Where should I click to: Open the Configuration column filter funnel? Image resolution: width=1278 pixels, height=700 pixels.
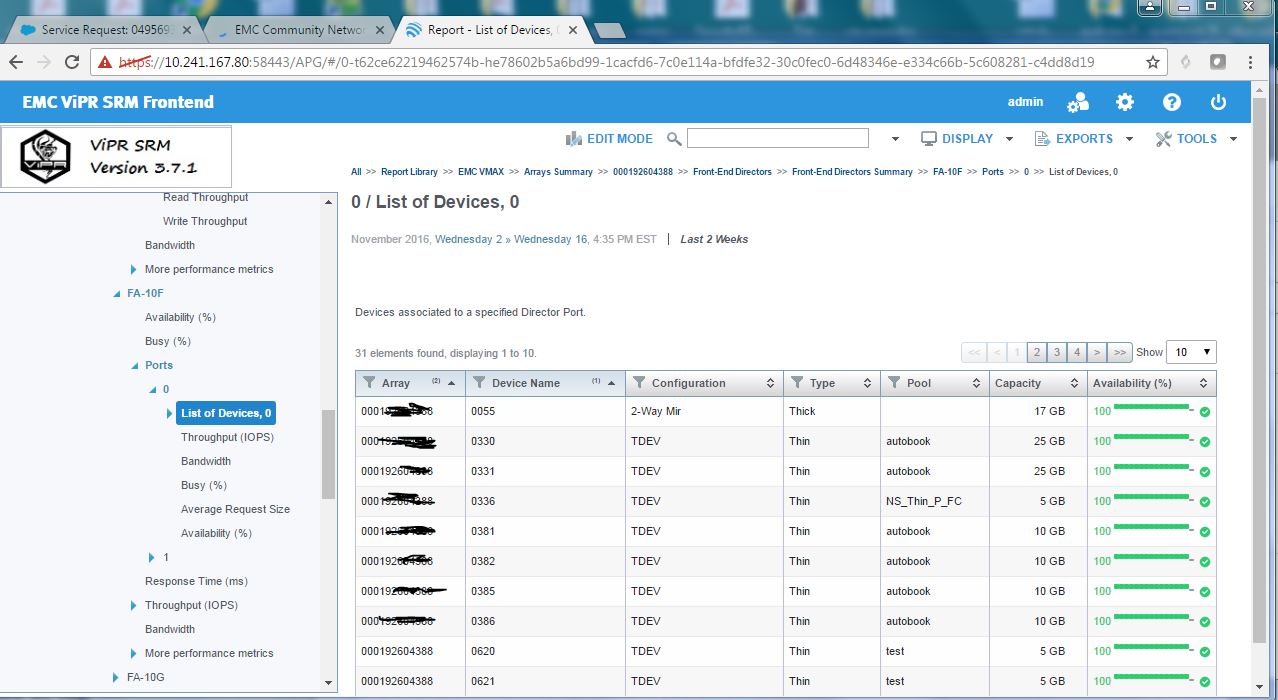click(x=639, y=383)
